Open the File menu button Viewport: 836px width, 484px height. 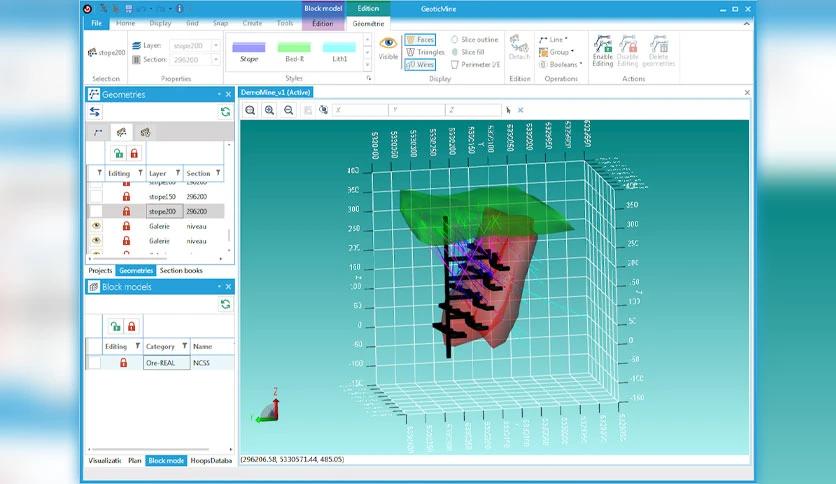pos(97,23)
